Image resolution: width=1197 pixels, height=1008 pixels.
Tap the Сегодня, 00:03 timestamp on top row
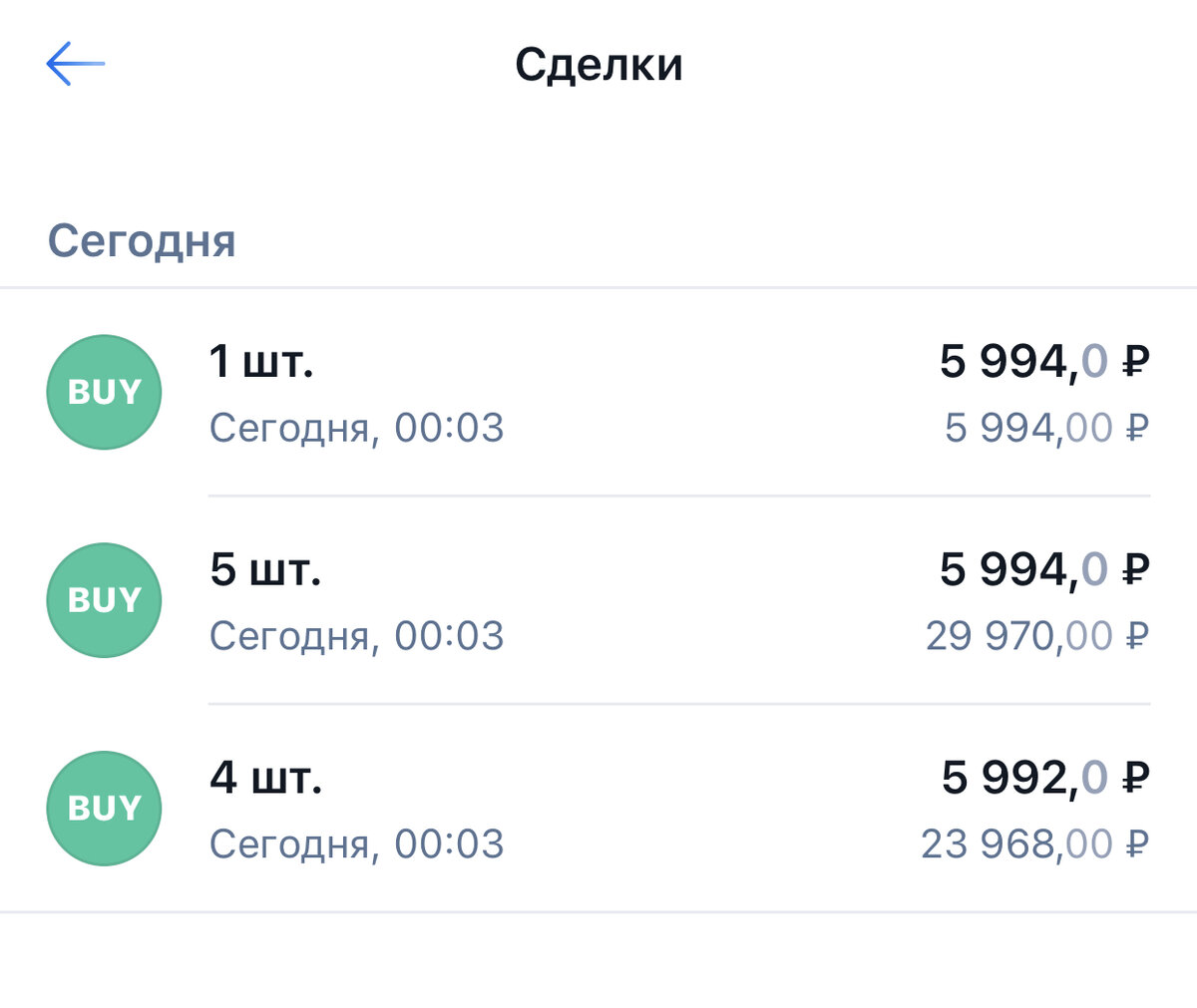coord(356,428)
